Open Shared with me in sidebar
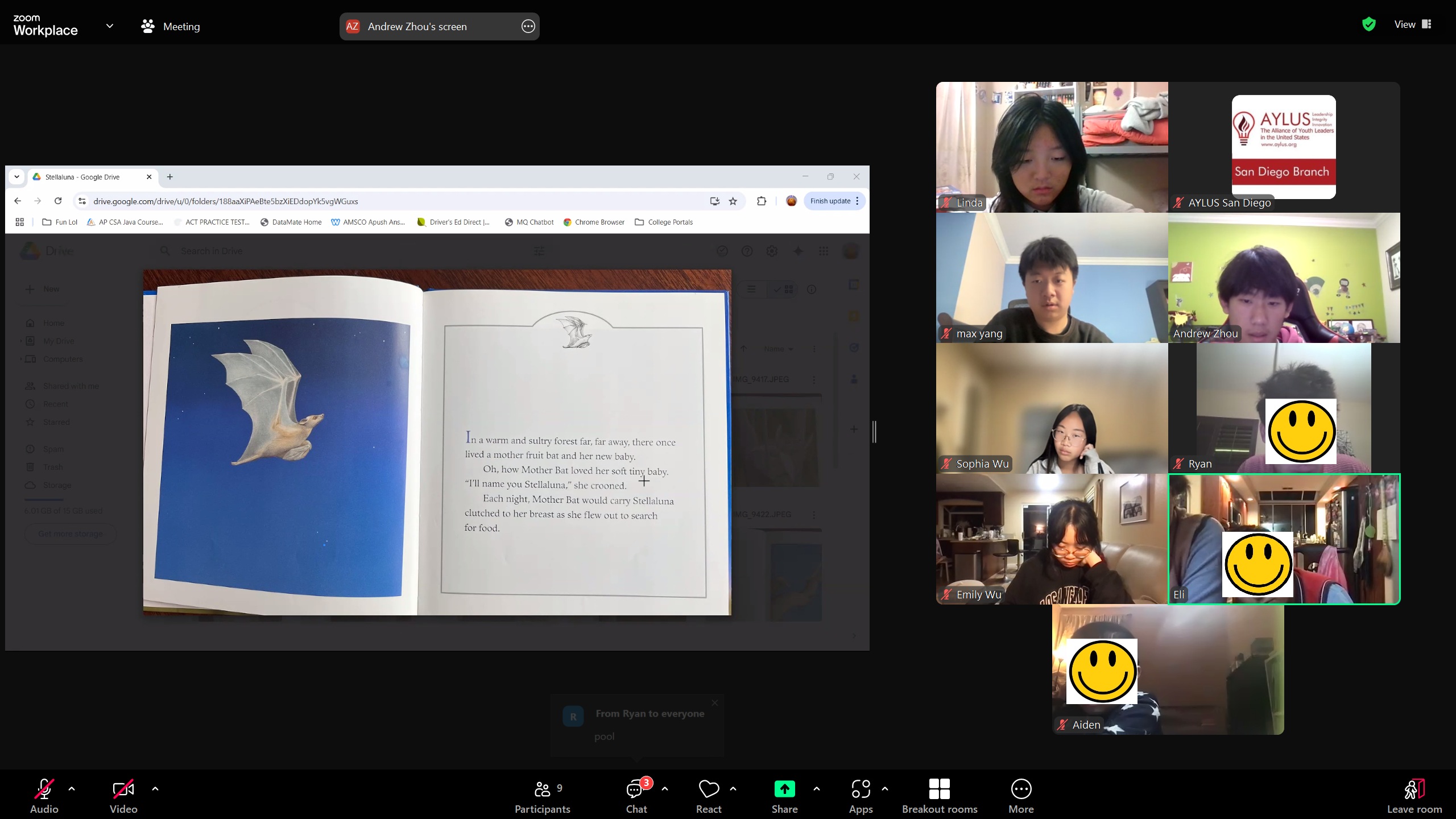This screenshot has width=1456, height=819. 62,386
